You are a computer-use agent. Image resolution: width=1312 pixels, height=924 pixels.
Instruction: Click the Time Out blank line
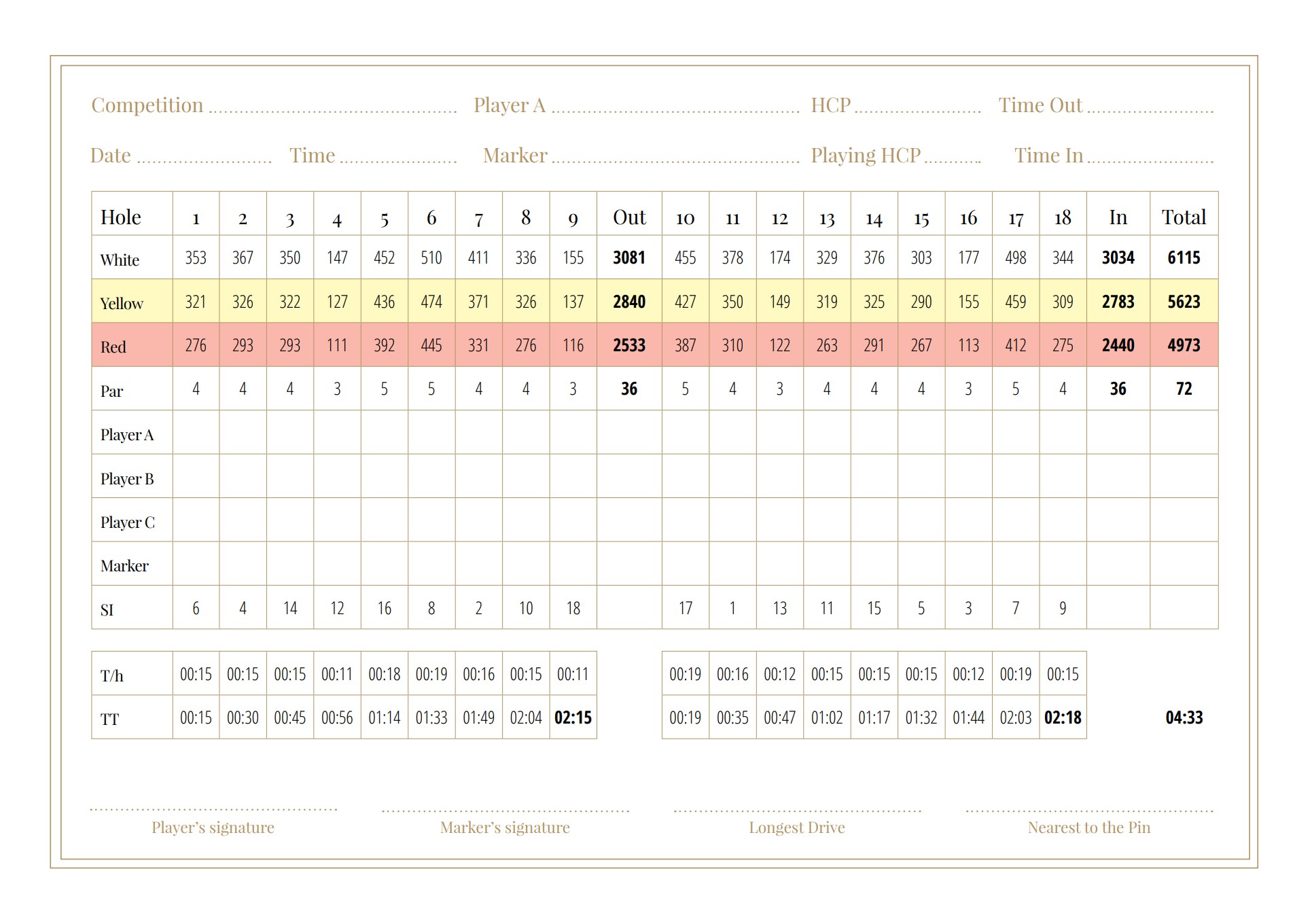(x=1150, y=109)
